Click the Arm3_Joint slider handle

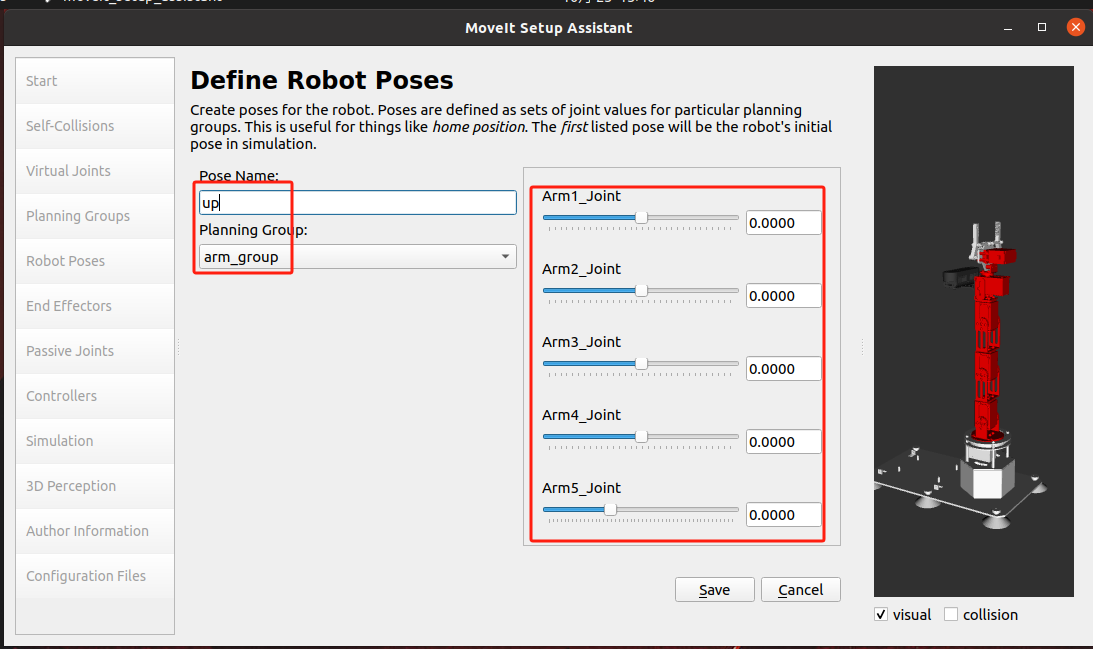click(641, 363)
